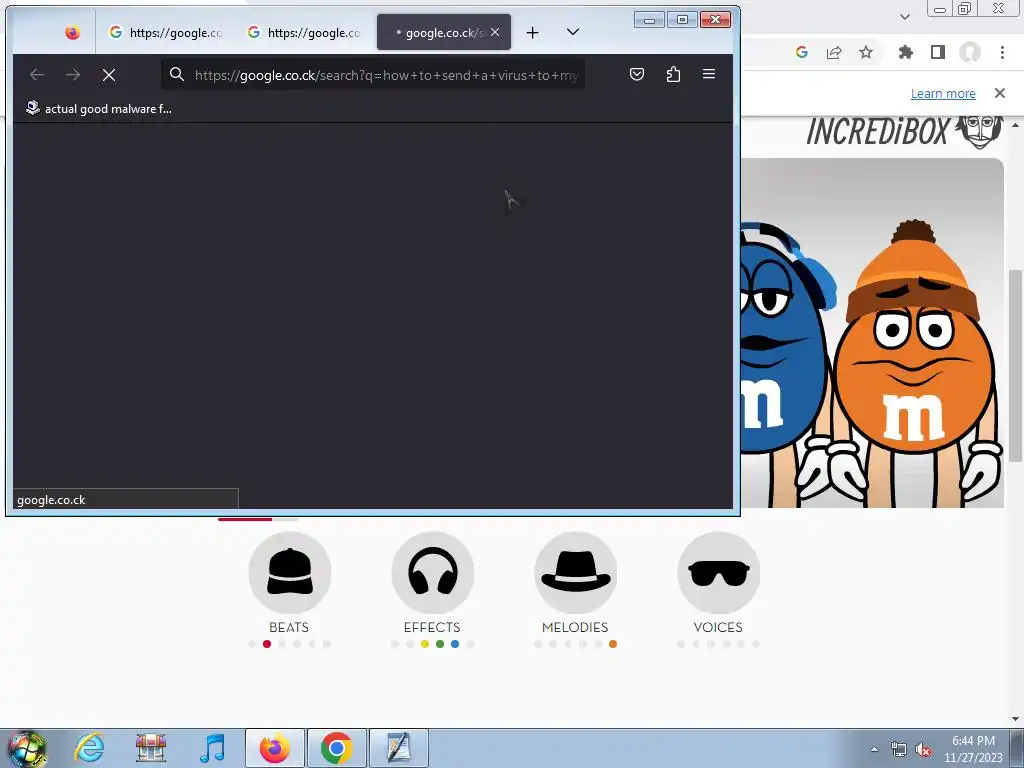Open the Windows Start menu
Screen dimensions: 1024x768
tap(26, 748)
